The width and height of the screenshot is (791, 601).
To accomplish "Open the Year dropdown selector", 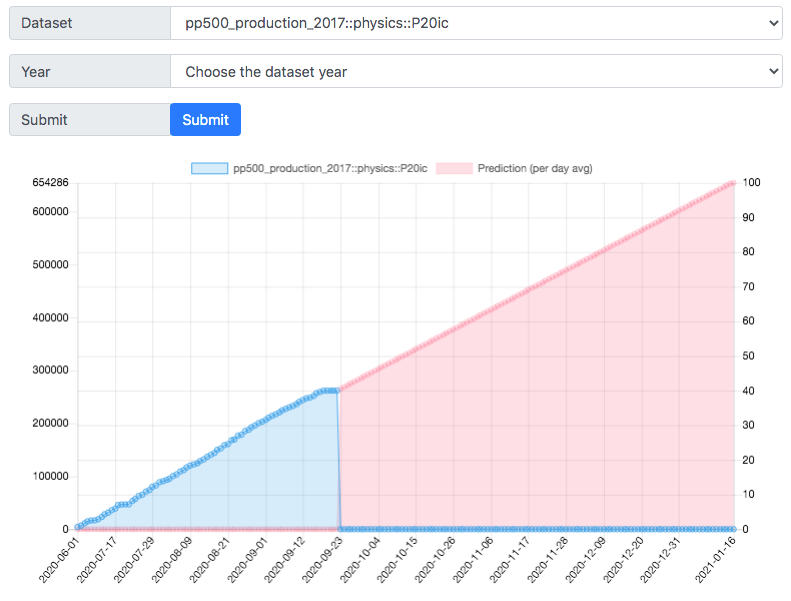I will pyautogui.click(x=476, y=71).
